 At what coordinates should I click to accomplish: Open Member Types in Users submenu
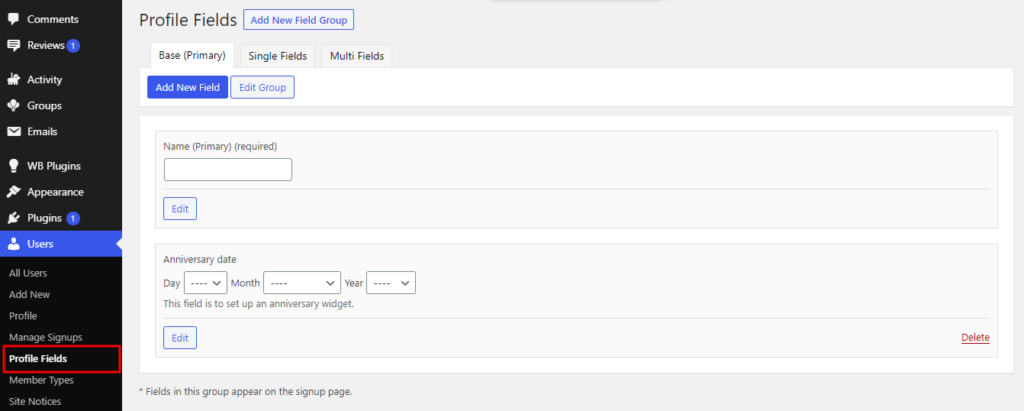[x=41, y=380]
